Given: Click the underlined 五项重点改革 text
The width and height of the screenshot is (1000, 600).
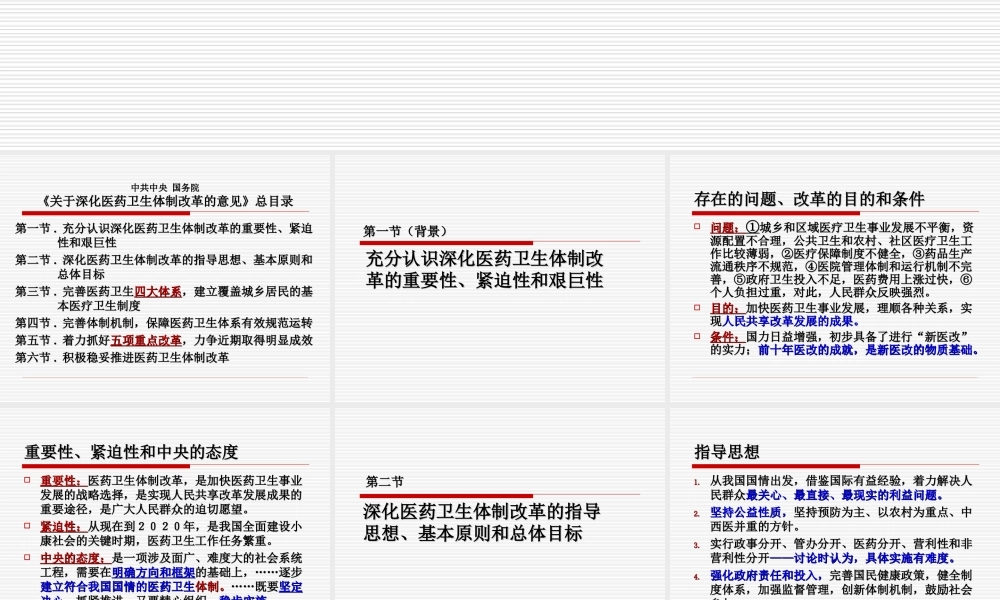Looking at the screenshot, I should pyautogui.click(x=144, y=340).
